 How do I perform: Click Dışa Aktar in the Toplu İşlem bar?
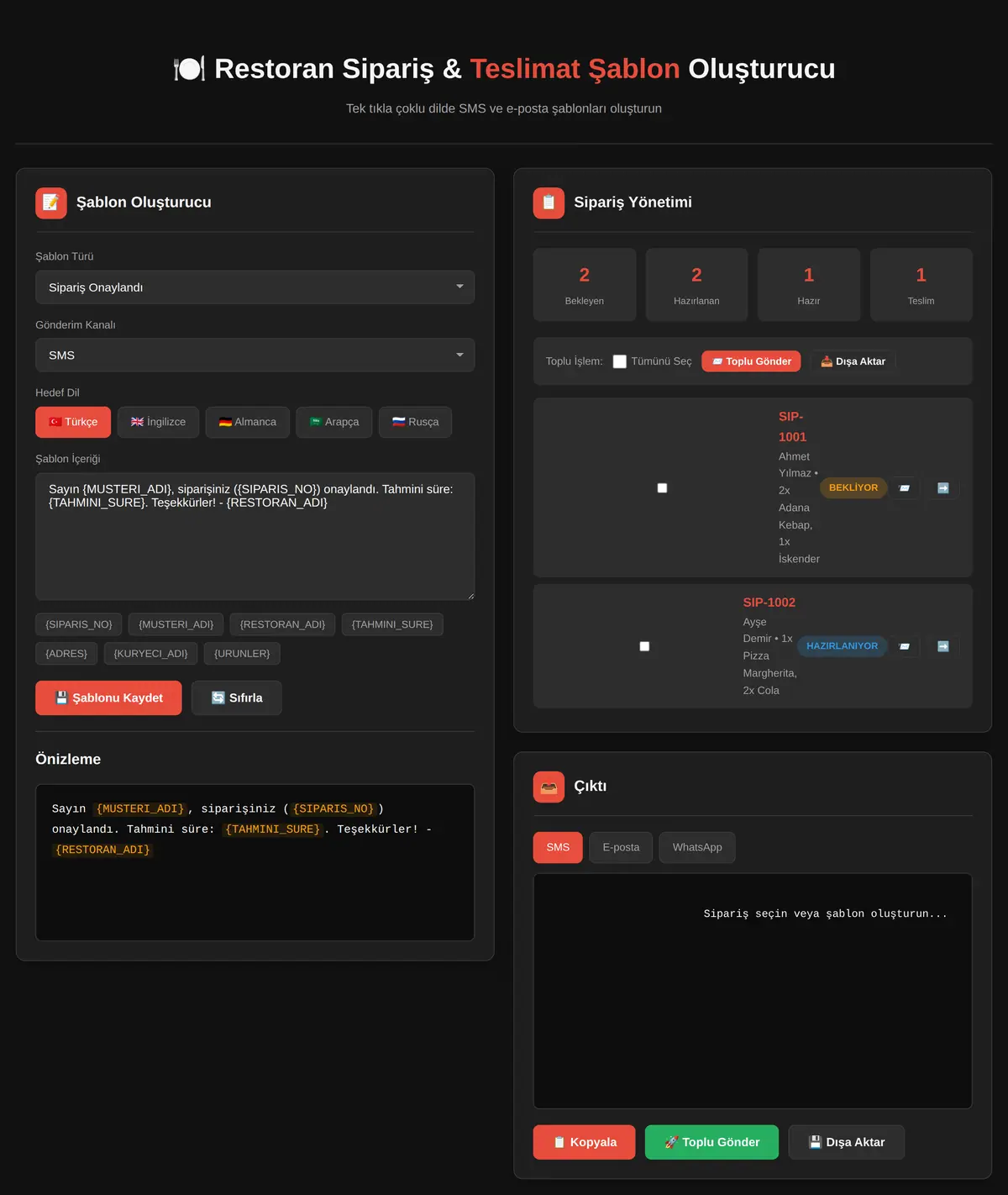pos(853,361)
